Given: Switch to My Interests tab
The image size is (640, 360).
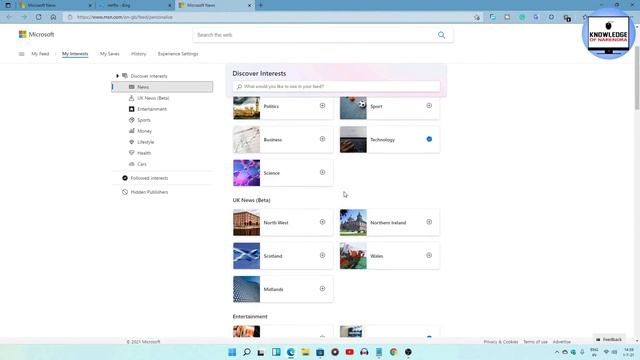Looking at the screenshot, I should [75, 54].
